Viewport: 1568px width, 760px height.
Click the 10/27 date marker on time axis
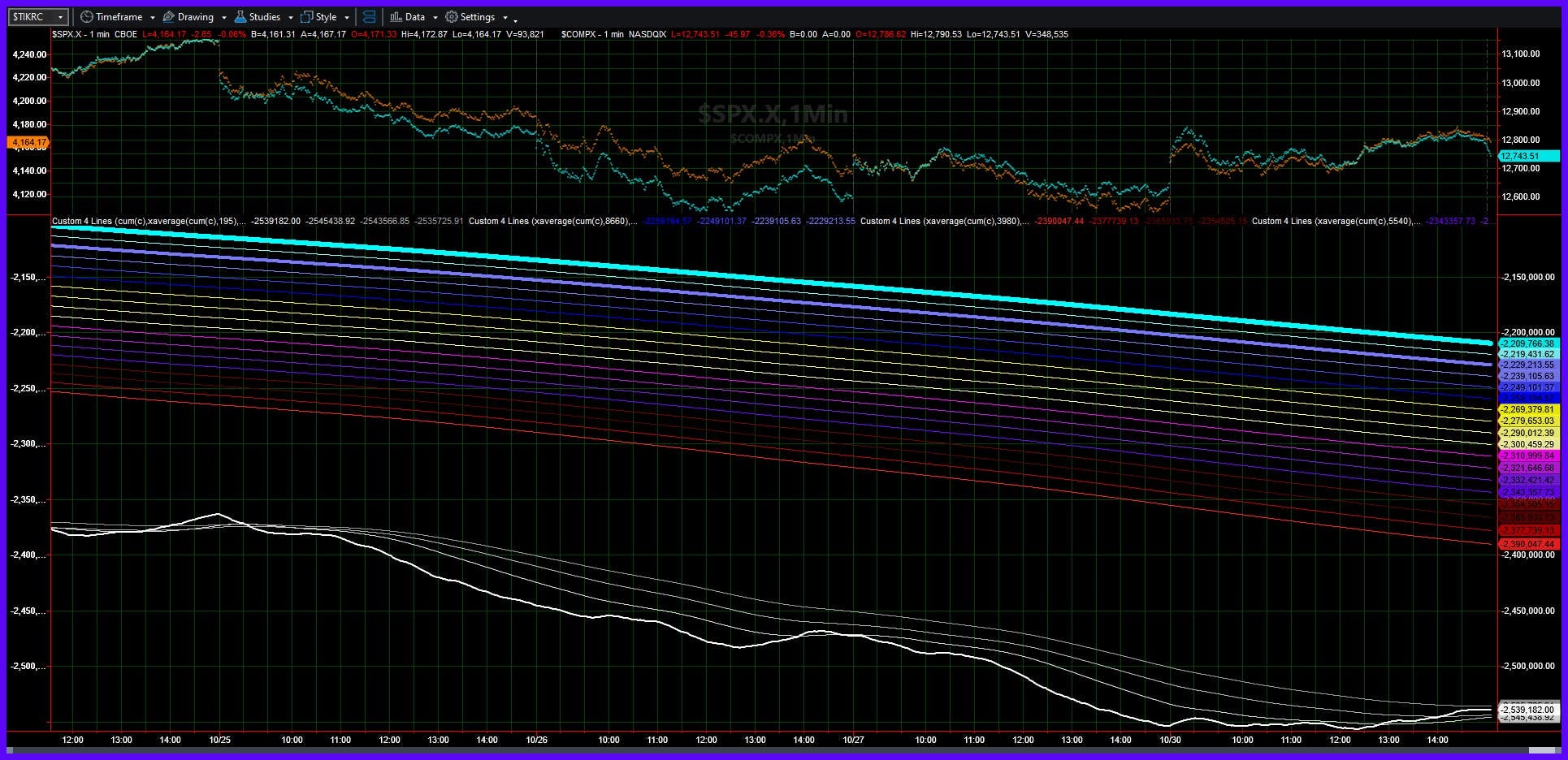click(x=853, y=740)
